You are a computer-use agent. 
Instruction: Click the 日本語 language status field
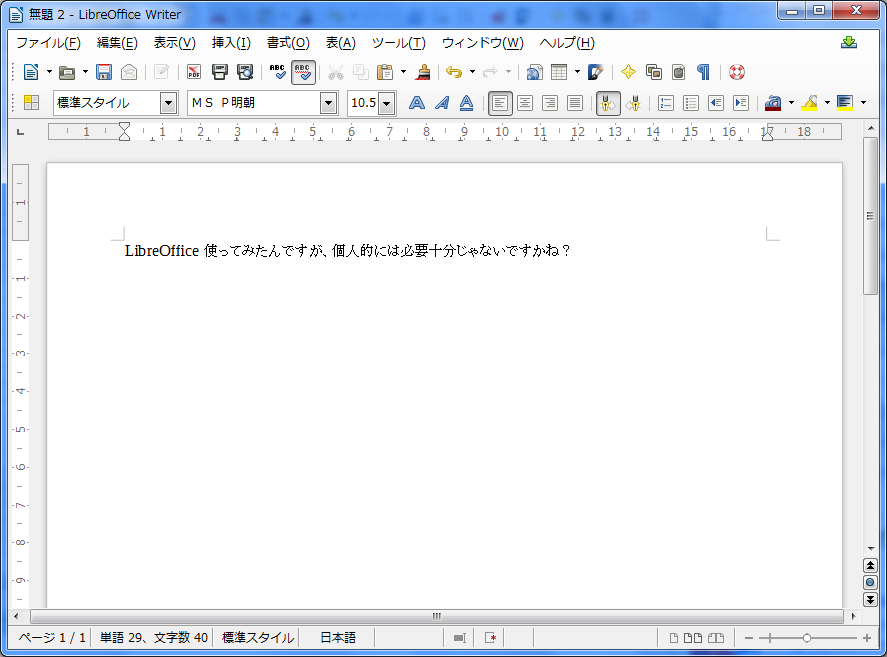(338, 638)
